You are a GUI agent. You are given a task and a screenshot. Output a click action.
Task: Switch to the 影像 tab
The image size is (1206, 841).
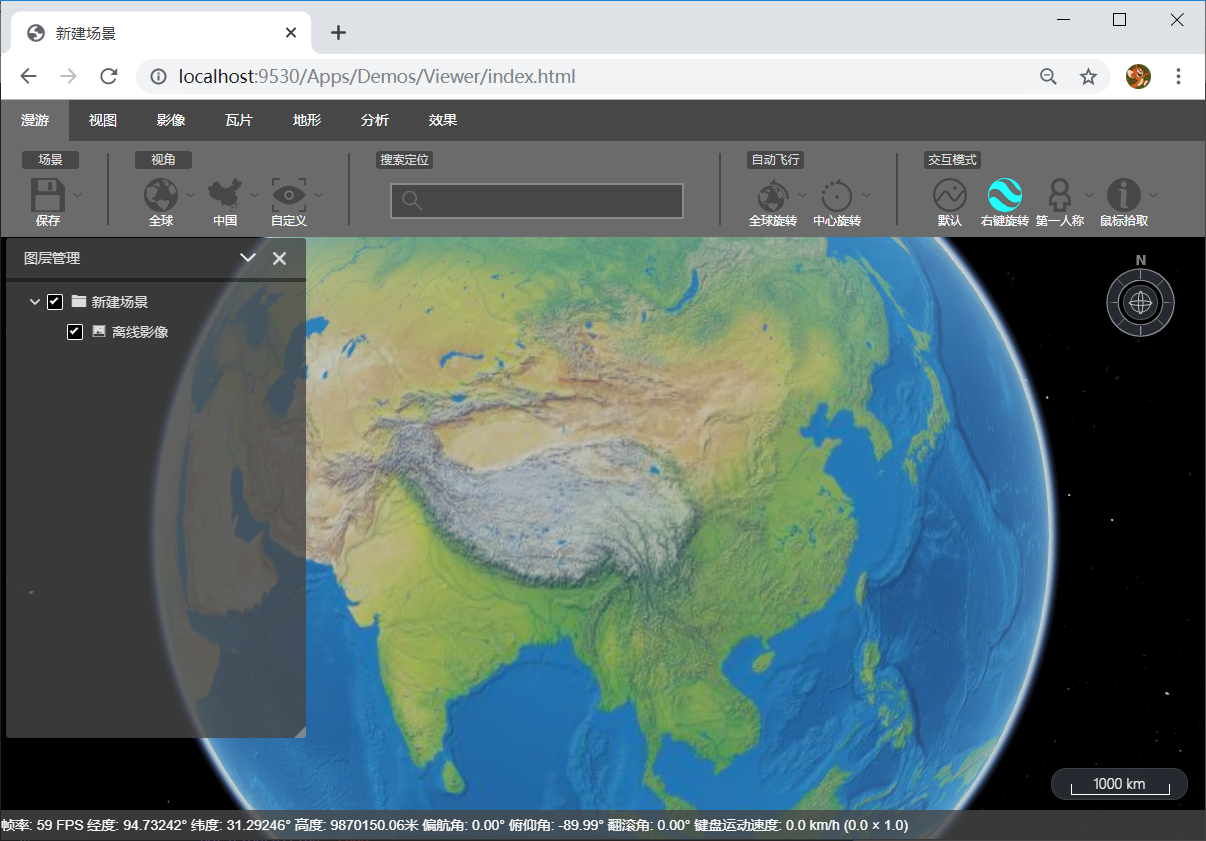point(171,120)
